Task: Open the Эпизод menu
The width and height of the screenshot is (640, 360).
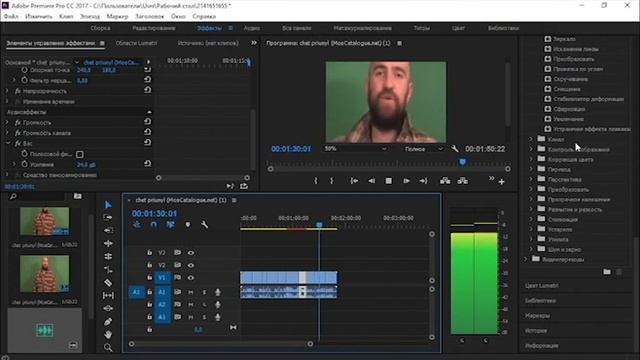Action: (x=90, y=16)
